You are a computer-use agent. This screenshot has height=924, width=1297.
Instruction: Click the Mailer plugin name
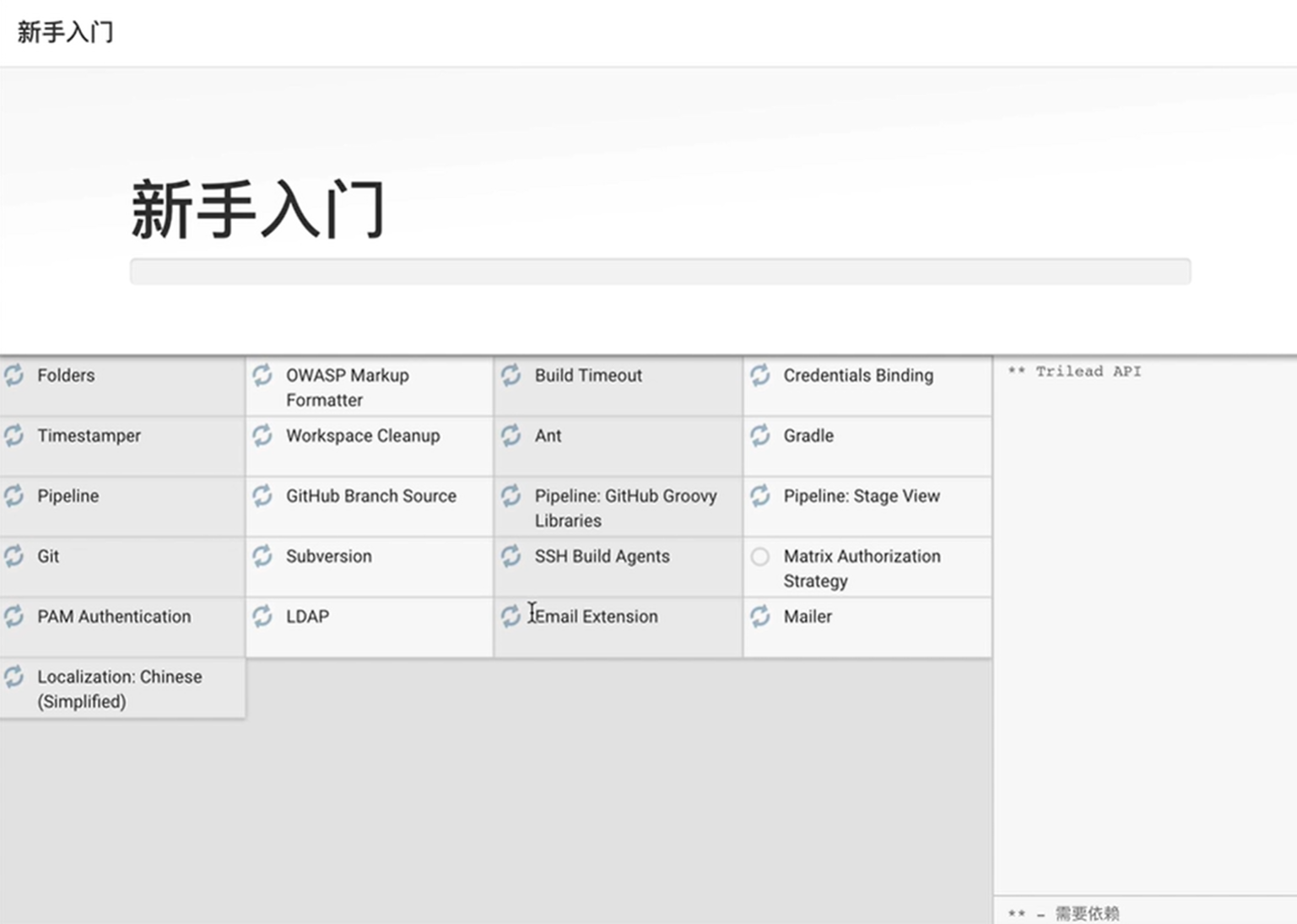point(808,617)
